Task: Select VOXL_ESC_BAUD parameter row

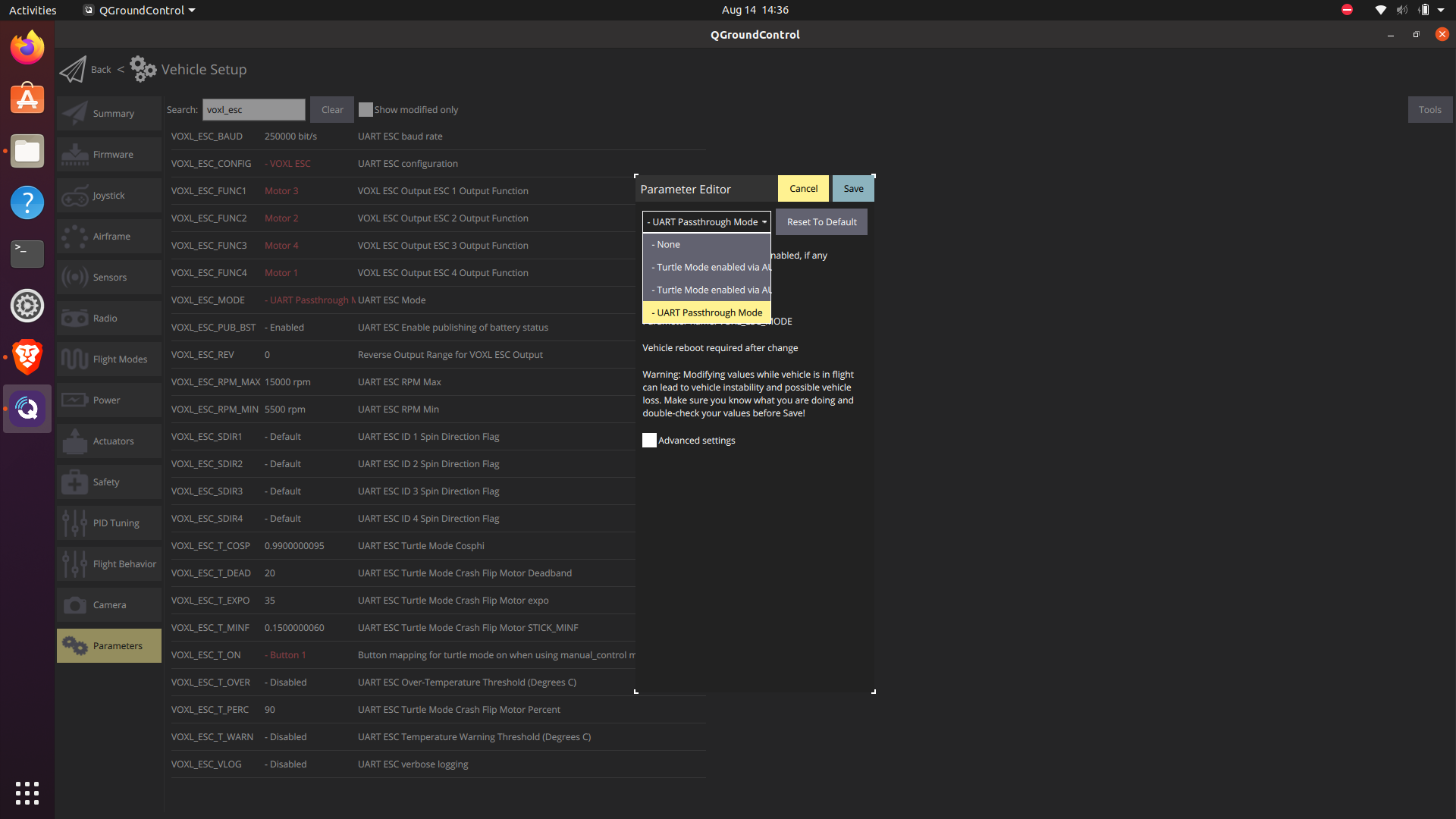Action: point(438,136)
